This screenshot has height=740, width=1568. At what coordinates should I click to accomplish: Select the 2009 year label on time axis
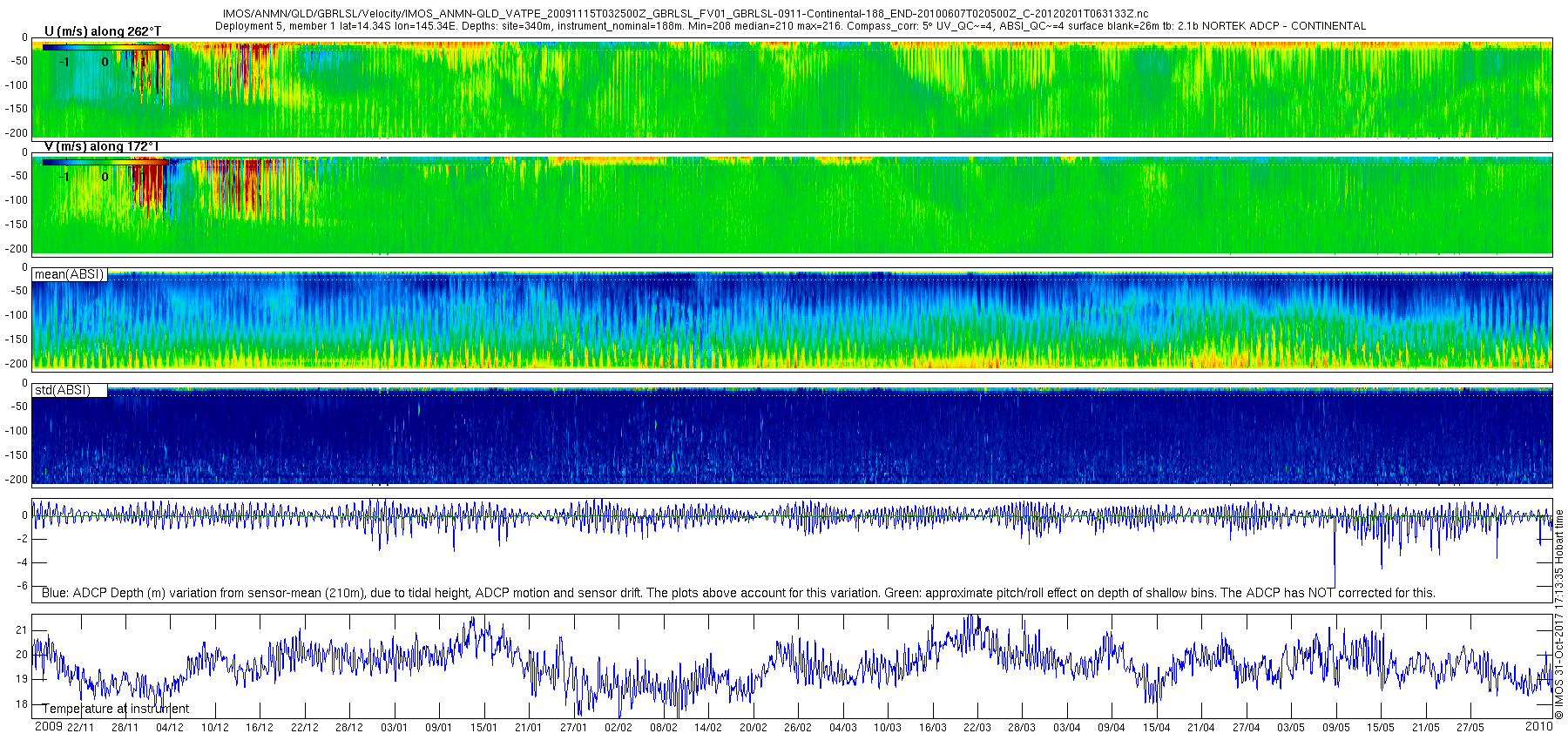pos(48,726)
